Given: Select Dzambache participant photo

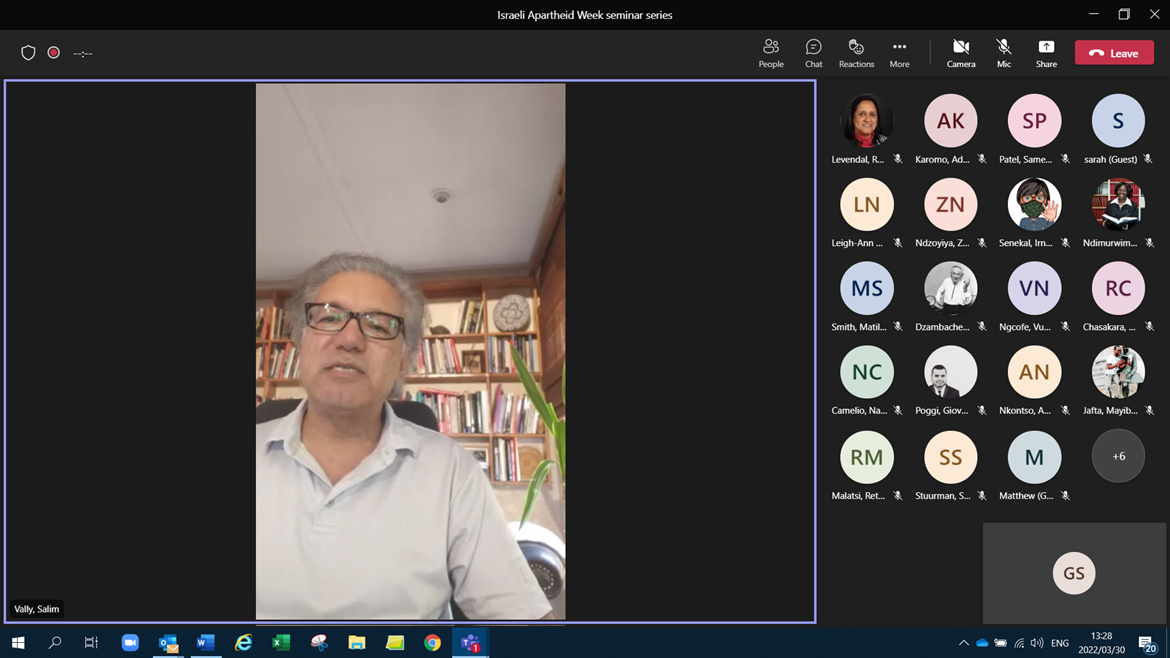Looking at the screenshot, I should (x=950, y=288).
